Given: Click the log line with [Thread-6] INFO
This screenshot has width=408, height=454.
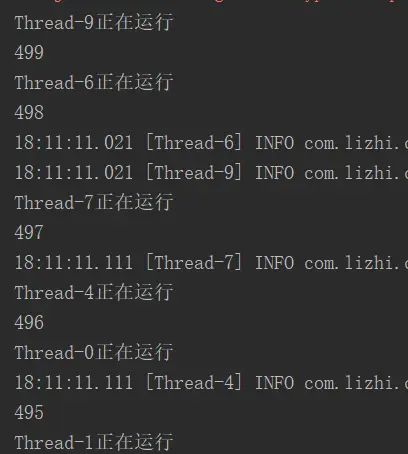Looking at the screenshot, I should (211, 143).
